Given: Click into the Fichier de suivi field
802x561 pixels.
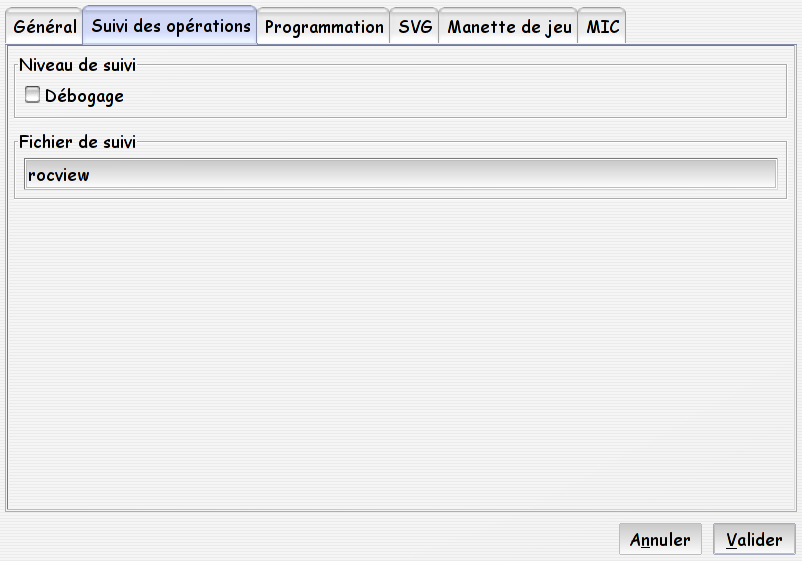Looking at the screenshot, I should tap(401, 174).
